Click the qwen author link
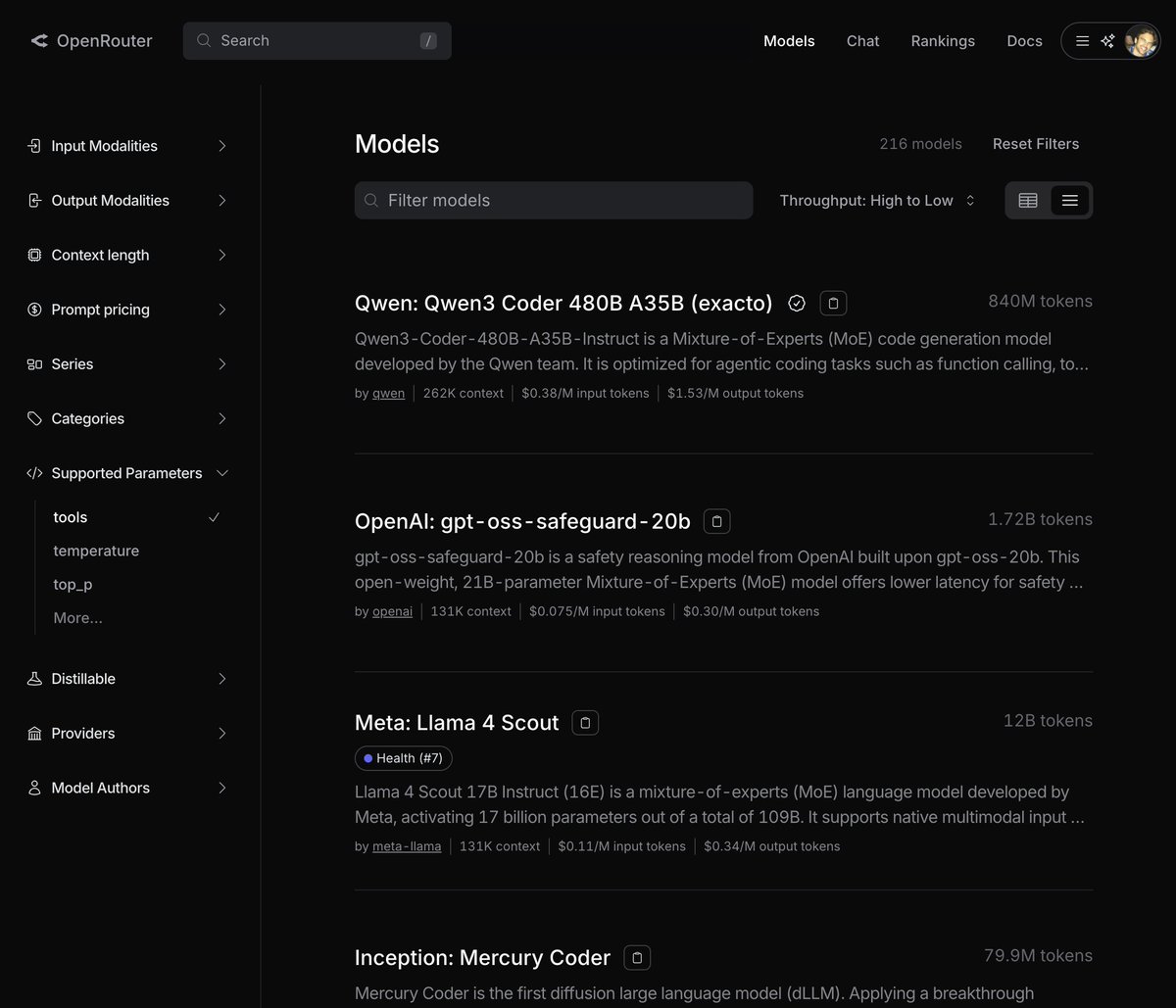1176x1008 pixels. [x=388, y=394]
